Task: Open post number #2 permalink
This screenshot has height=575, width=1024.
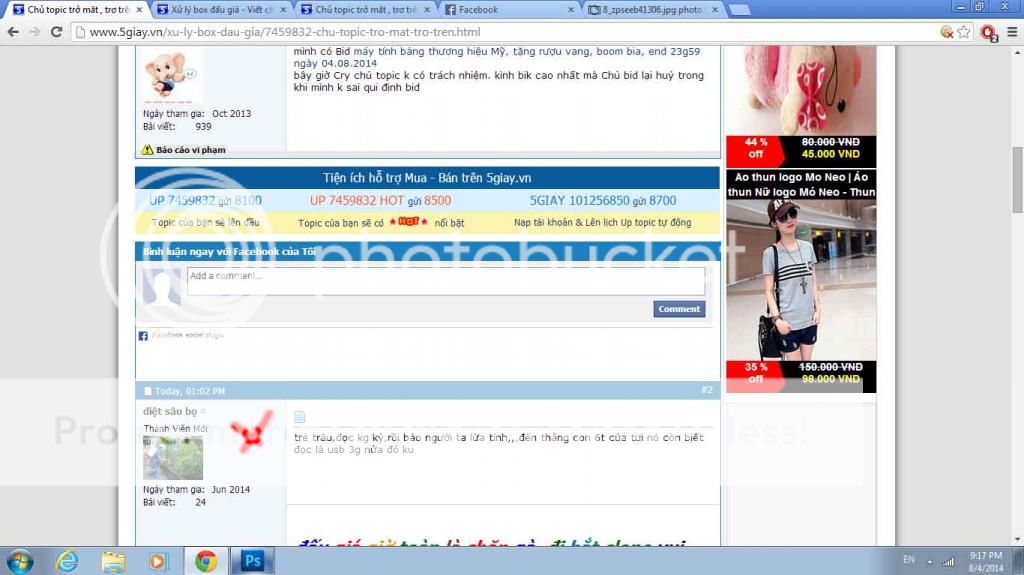Action: (x=706, y=390)
